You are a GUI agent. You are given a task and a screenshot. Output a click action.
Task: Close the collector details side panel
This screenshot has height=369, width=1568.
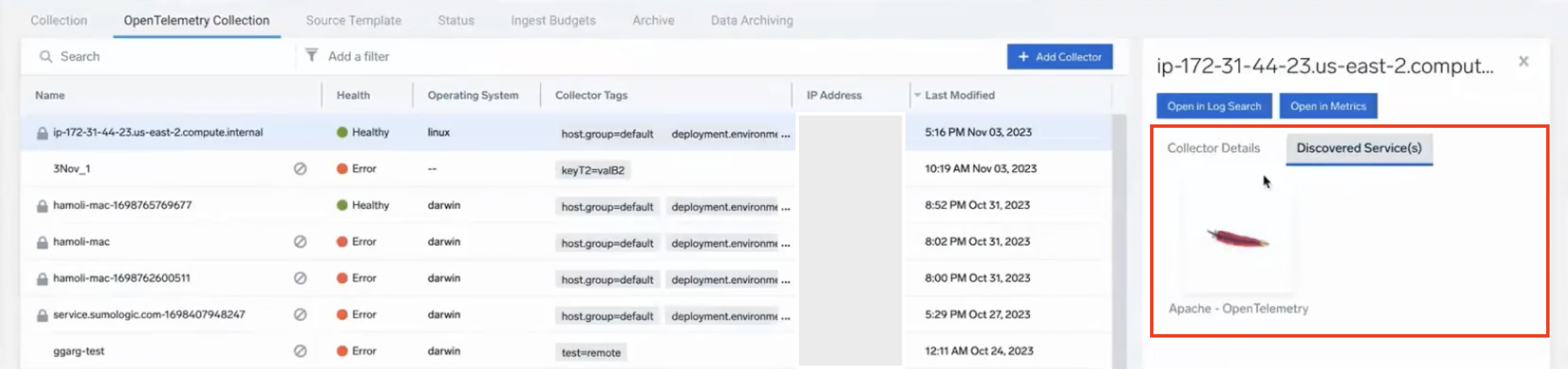pos(1524,61)
